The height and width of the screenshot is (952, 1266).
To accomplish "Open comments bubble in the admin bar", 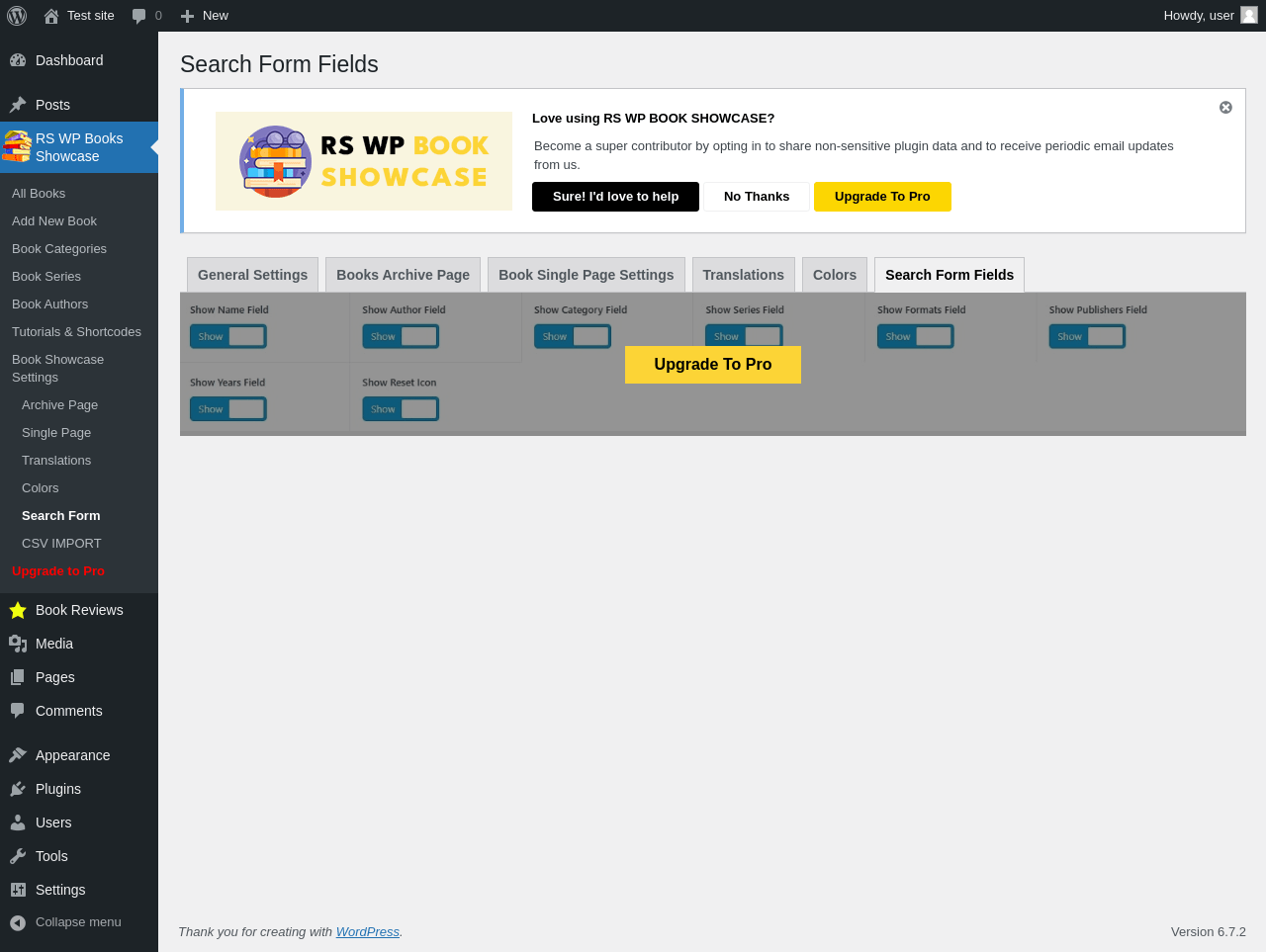I will pyautogui.click(x=146, y=16).
